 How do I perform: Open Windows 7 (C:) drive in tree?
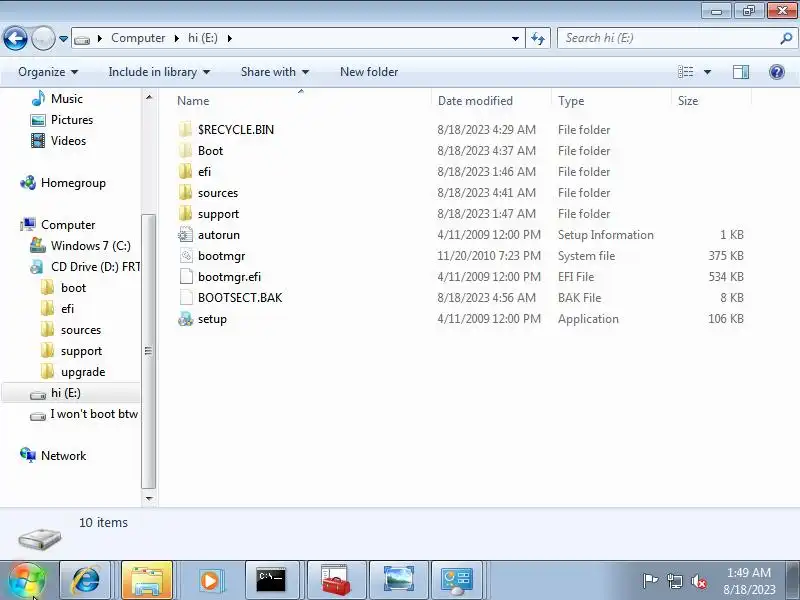pyautogui.click(x=90, y=246)
